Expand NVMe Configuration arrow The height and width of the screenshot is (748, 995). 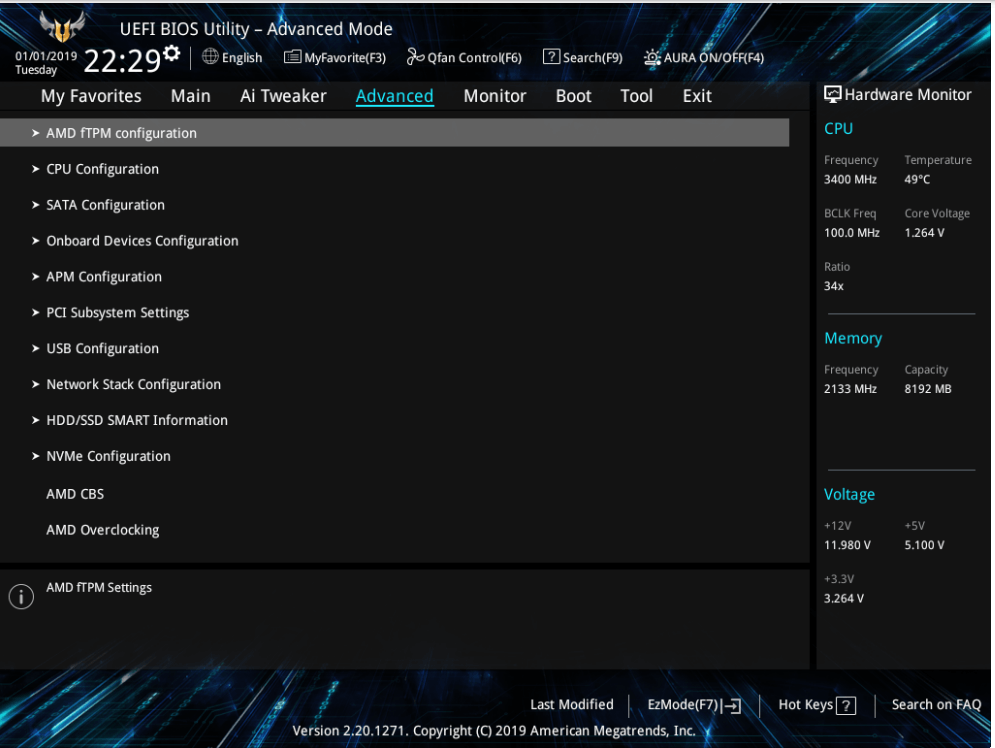(36, 456)
